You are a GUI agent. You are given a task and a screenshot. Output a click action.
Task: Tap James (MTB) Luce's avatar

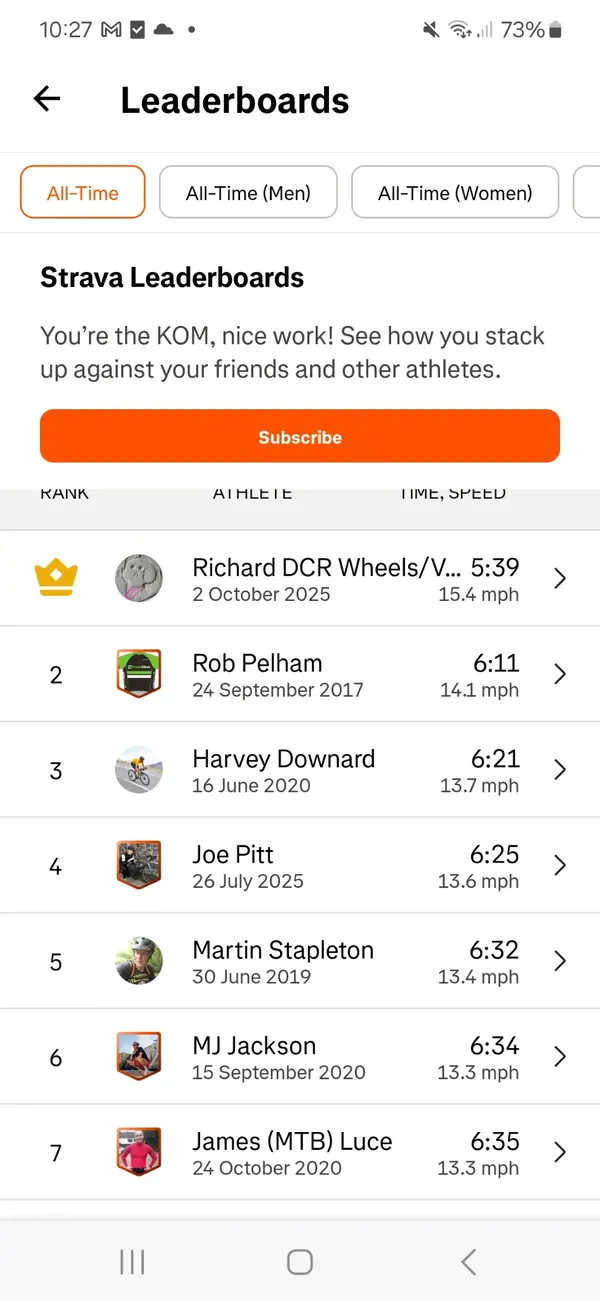[x=138, y=1152]
